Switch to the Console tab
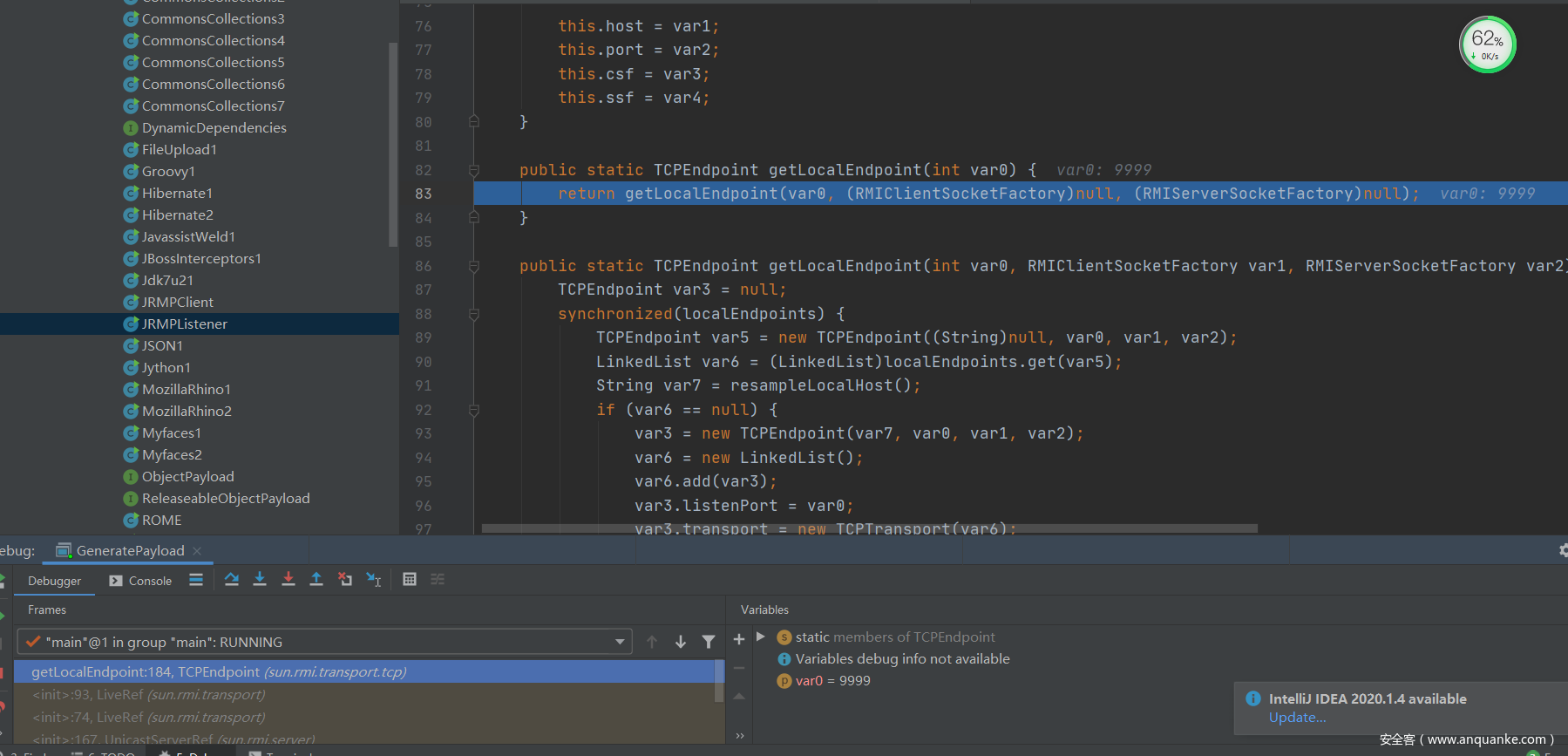The image size is (1568, 756). tap(140, 581)
